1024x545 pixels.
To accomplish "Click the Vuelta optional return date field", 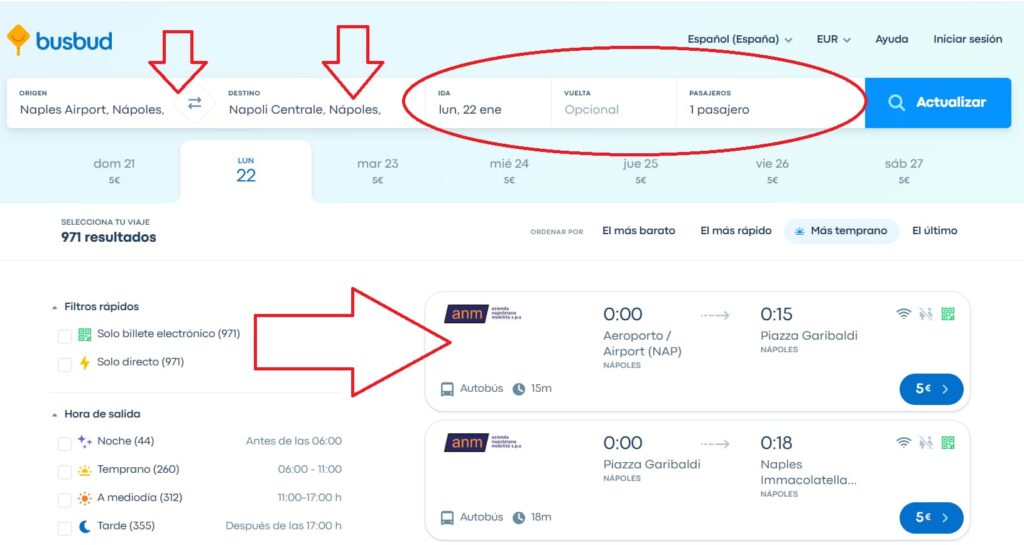I will pyautogui.click(x=613, y=102).
